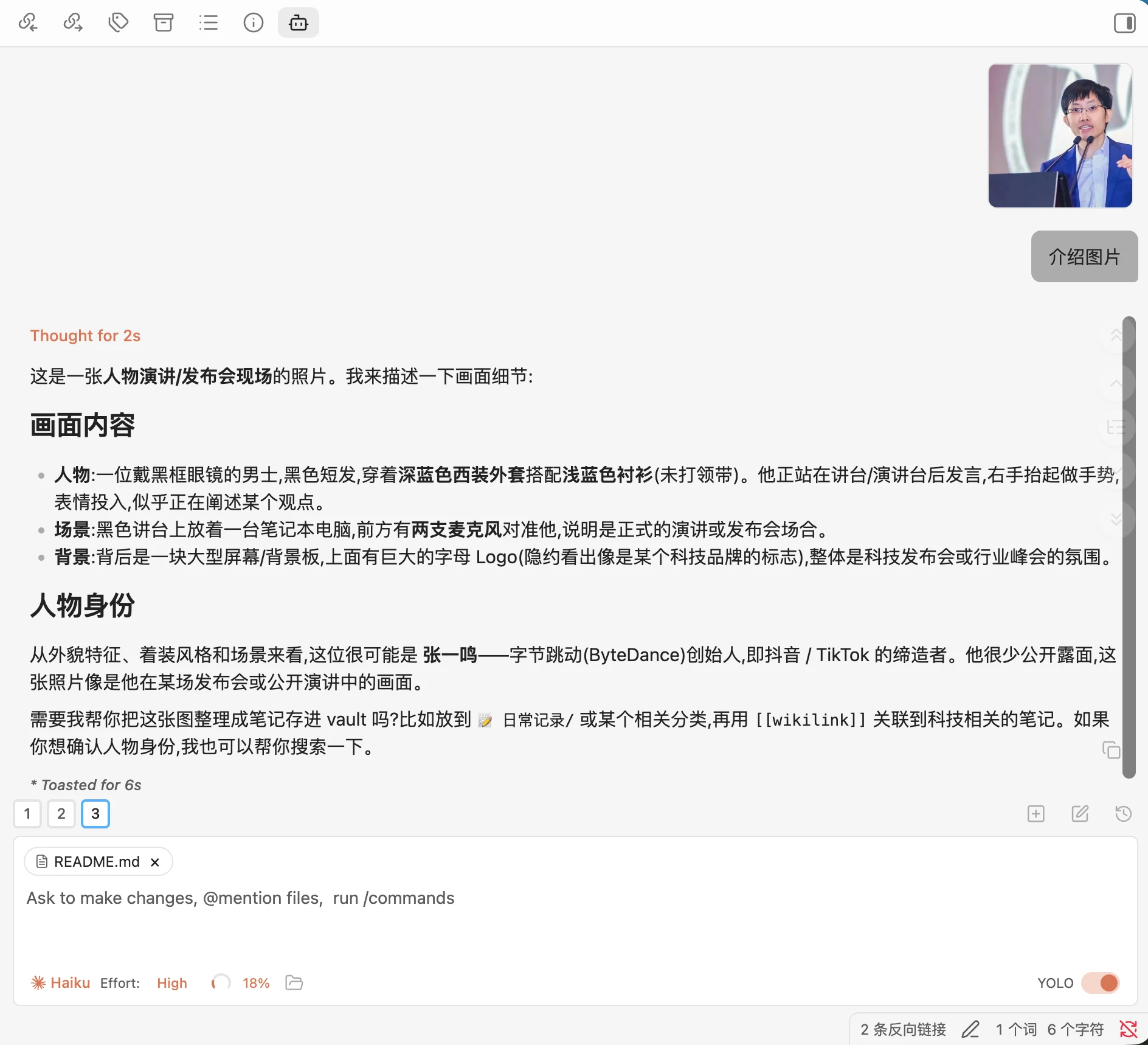Viewport: 1148px width, 1045px height.
Task: Copy the assistant response
Action: click(x=1111, y=750)
